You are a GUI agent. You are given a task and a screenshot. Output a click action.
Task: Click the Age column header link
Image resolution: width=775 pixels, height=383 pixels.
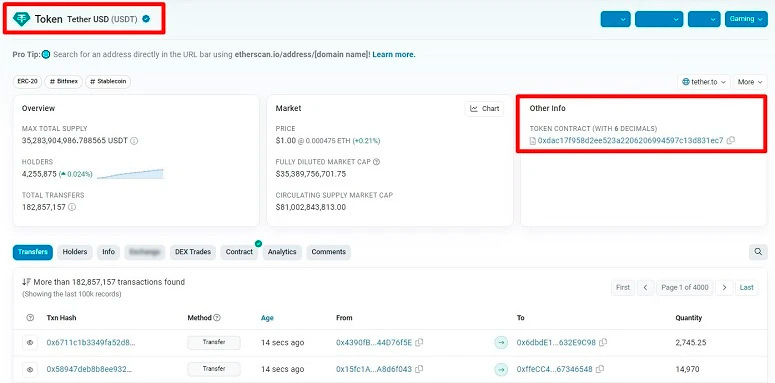click(x=267, y=318)
